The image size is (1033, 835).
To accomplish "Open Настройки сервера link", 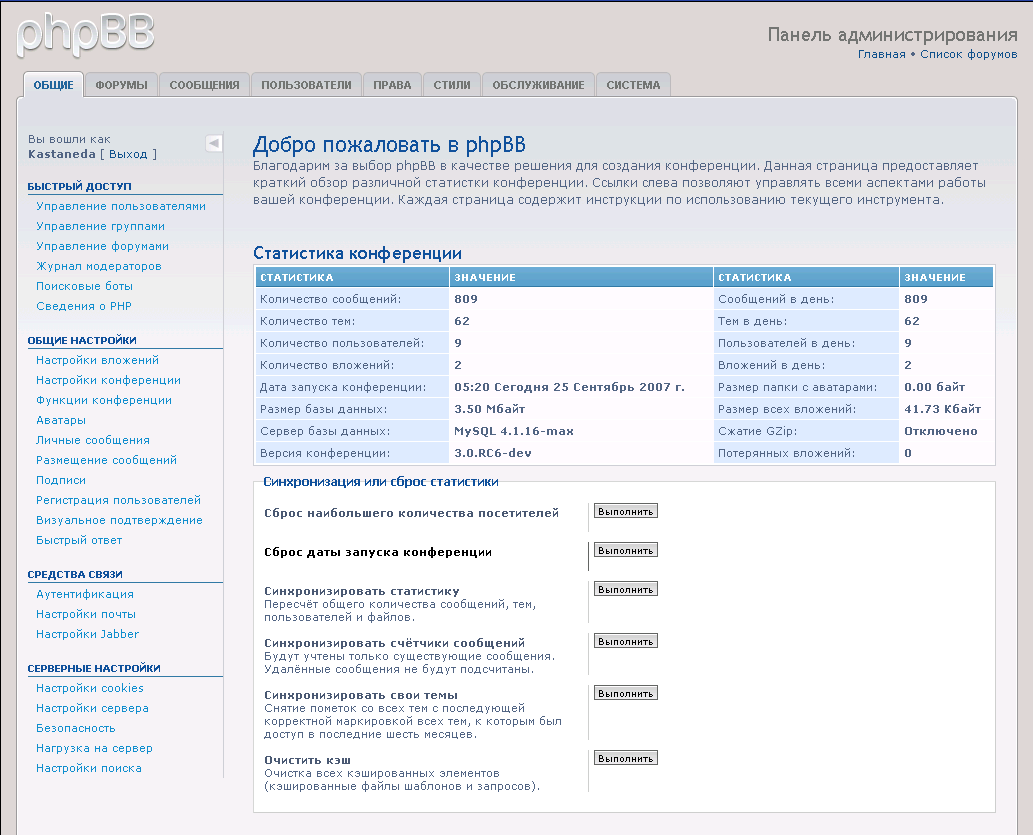I will click(92, 708).
